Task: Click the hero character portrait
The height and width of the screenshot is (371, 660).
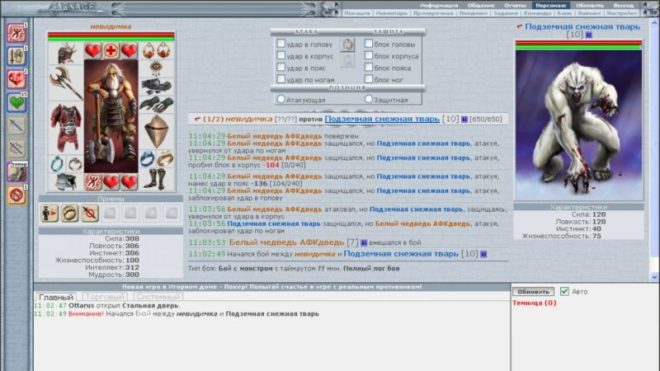Action: pos(111,116)
